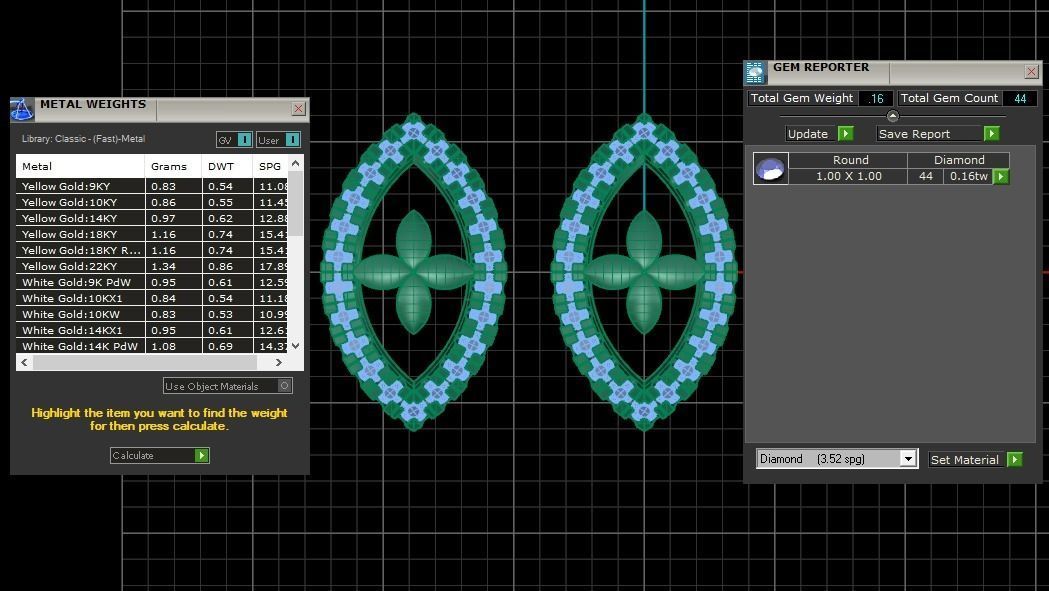
Task: Select the White Gold:14K PdW row
Action: (x=152, y=346)
